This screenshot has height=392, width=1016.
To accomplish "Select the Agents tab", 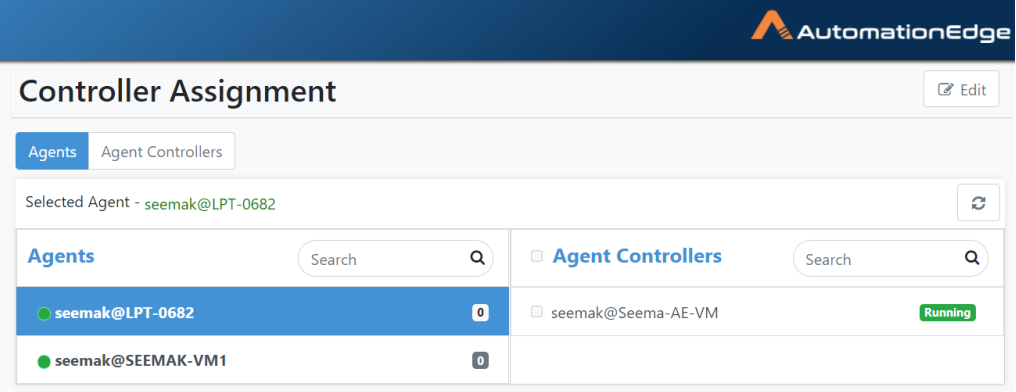I will point(52,152).
